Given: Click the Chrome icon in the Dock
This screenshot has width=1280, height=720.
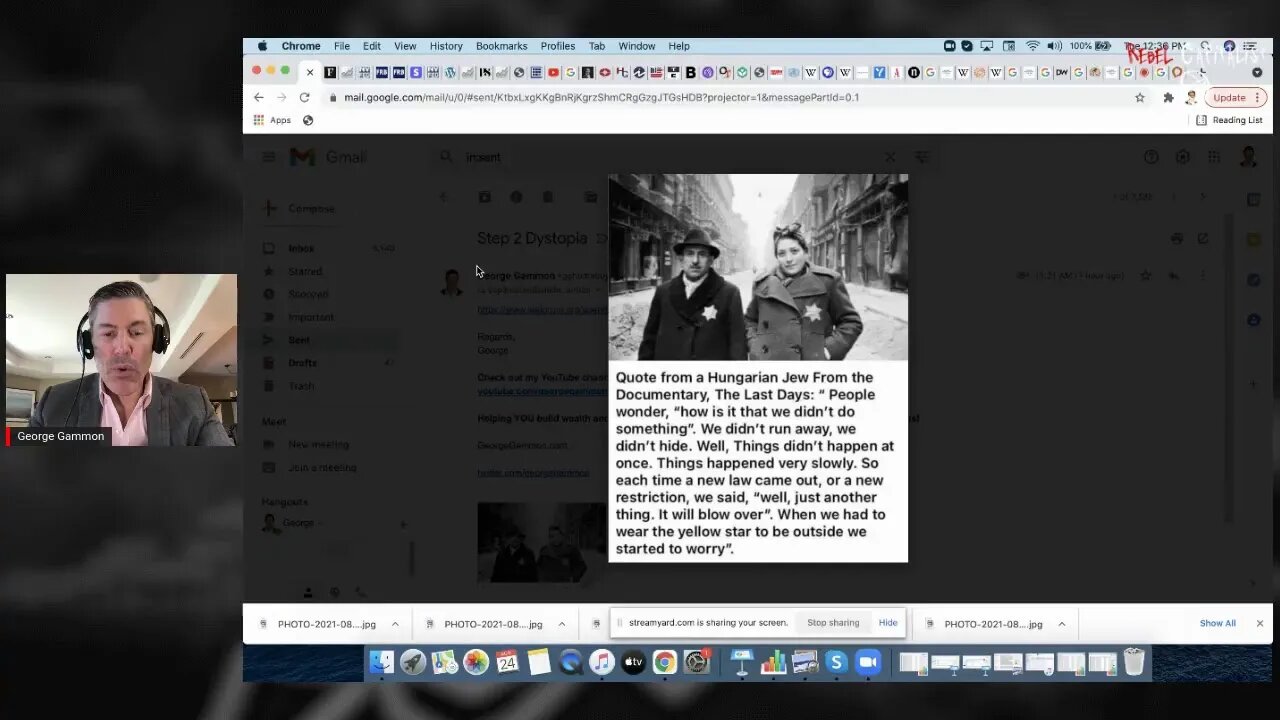Looking at the screenshot, I should coord(664,662).
